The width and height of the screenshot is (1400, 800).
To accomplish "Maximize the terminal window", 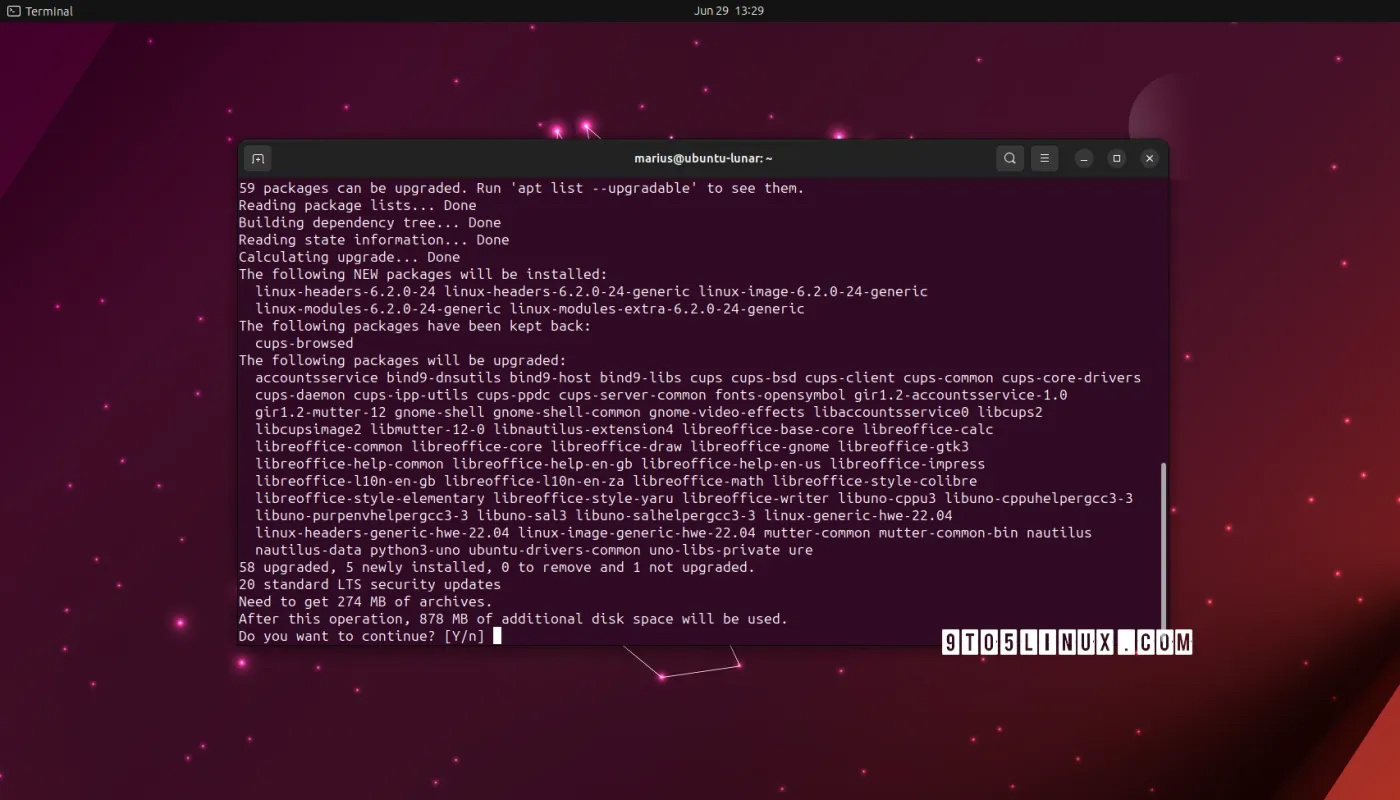I will point(1117,158).
